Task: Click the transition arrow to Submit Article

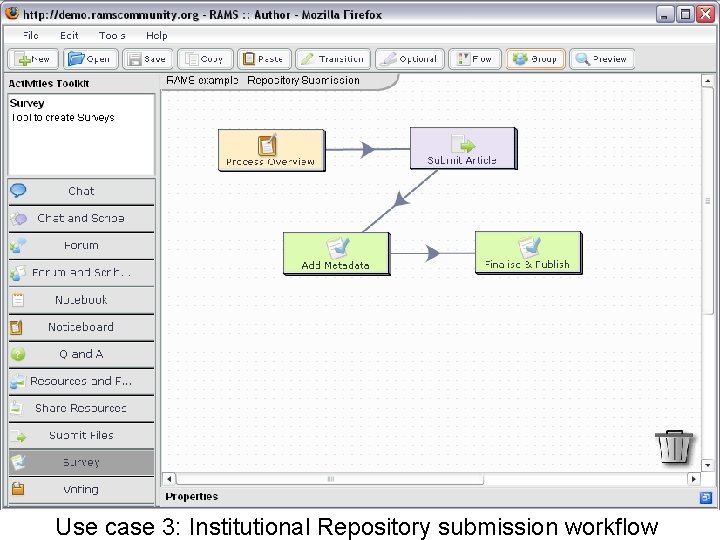Action: tap(367, 149)
